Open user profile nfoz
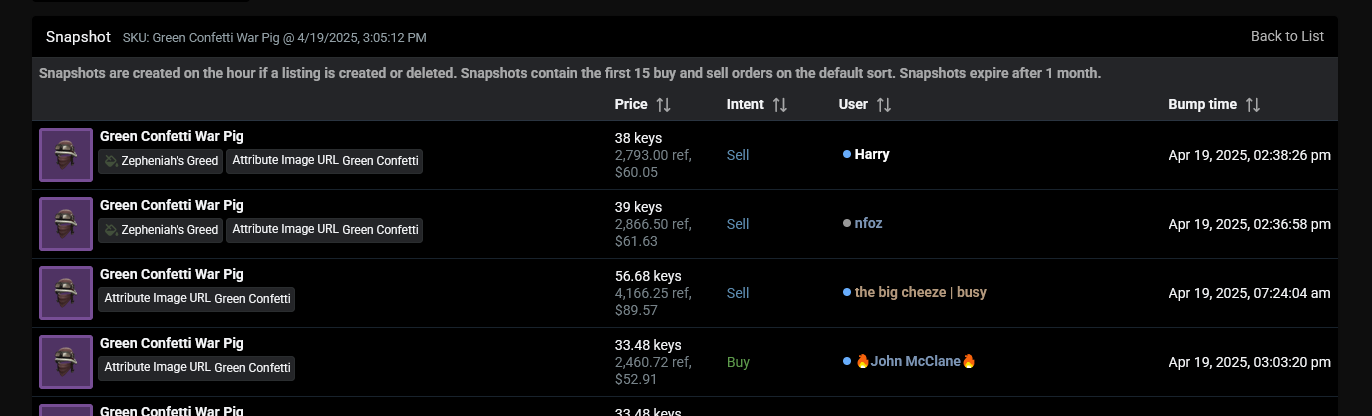 point(868,224)
